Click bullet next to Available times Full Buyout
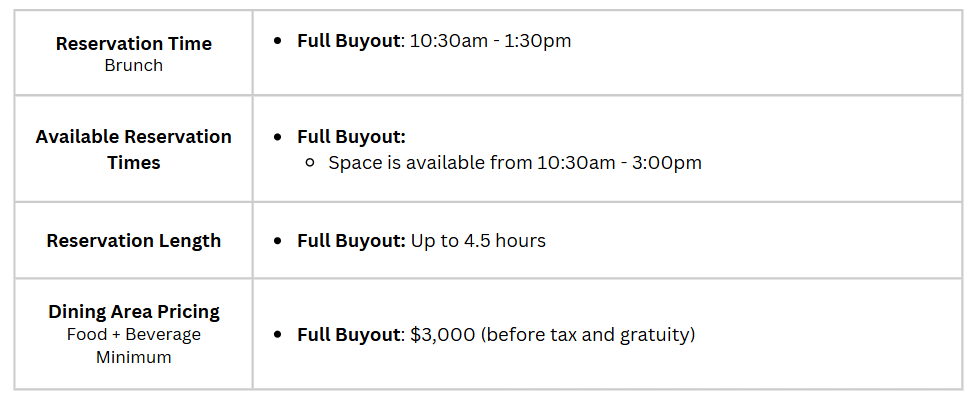The height and width of the screenshot is (402, 979). coord(278,137)
